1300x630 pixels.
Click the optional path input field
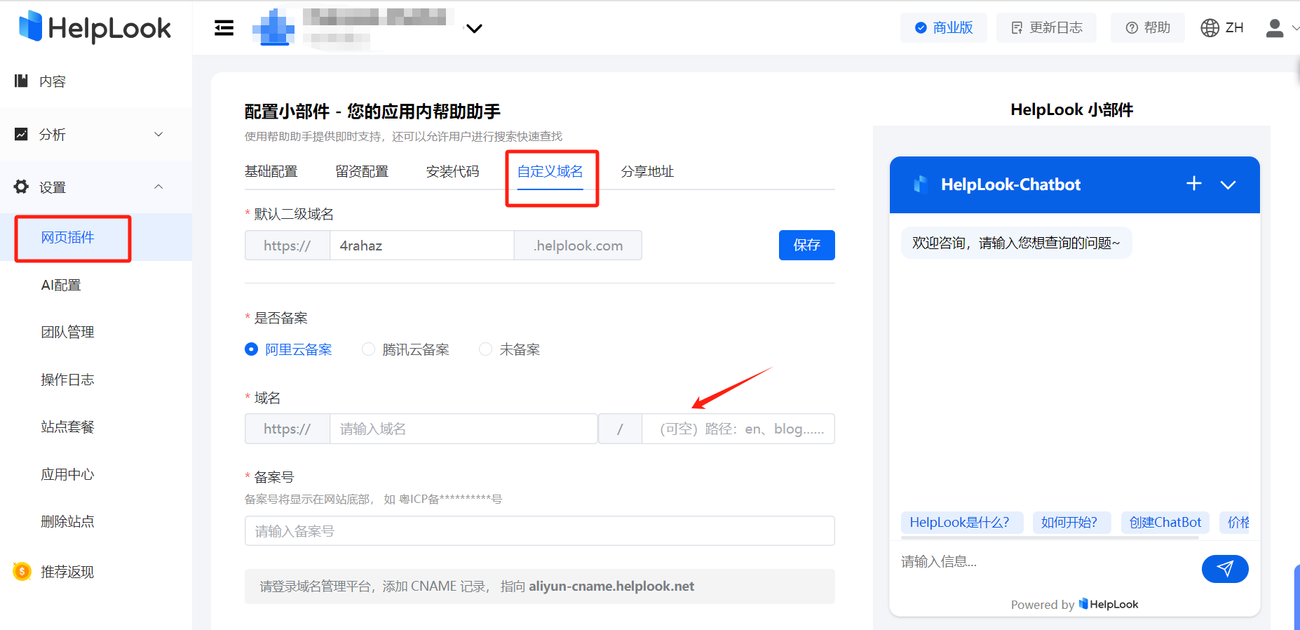coord(738,429)
